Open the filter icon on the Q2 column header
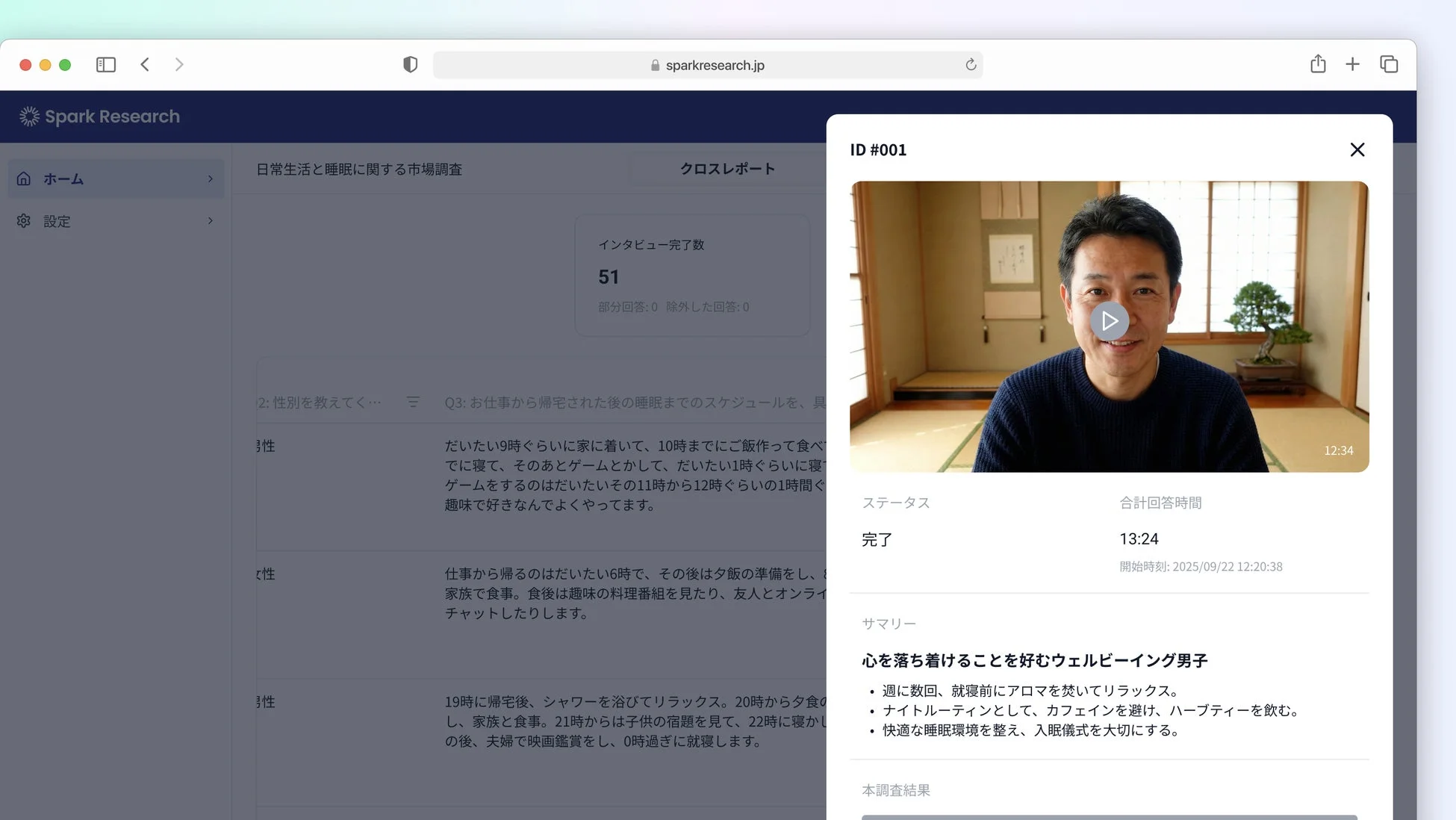 pyautogui.click(x=413, y=402)
